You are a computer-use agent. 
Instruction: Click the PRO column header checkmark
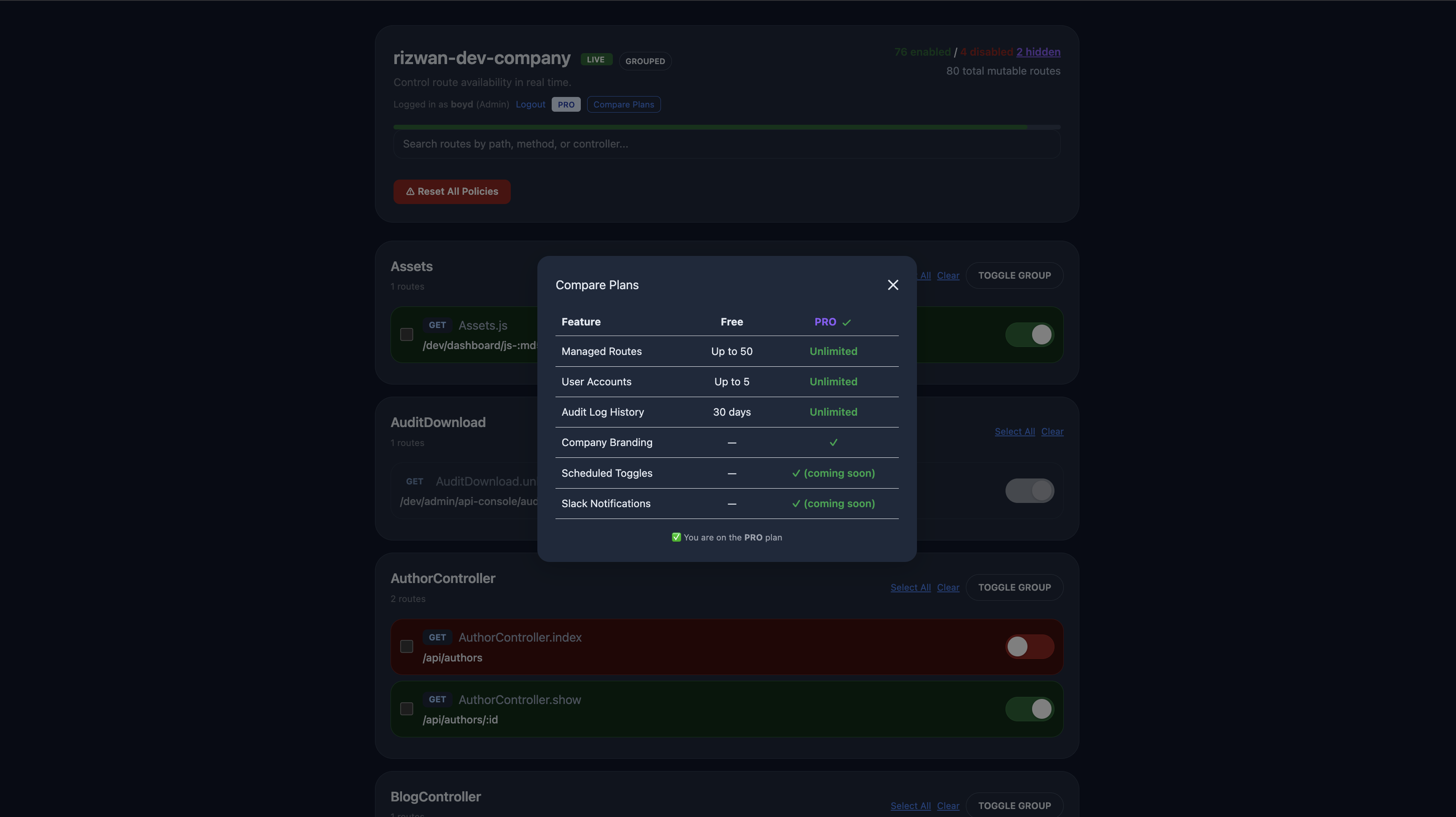point(846,322)
